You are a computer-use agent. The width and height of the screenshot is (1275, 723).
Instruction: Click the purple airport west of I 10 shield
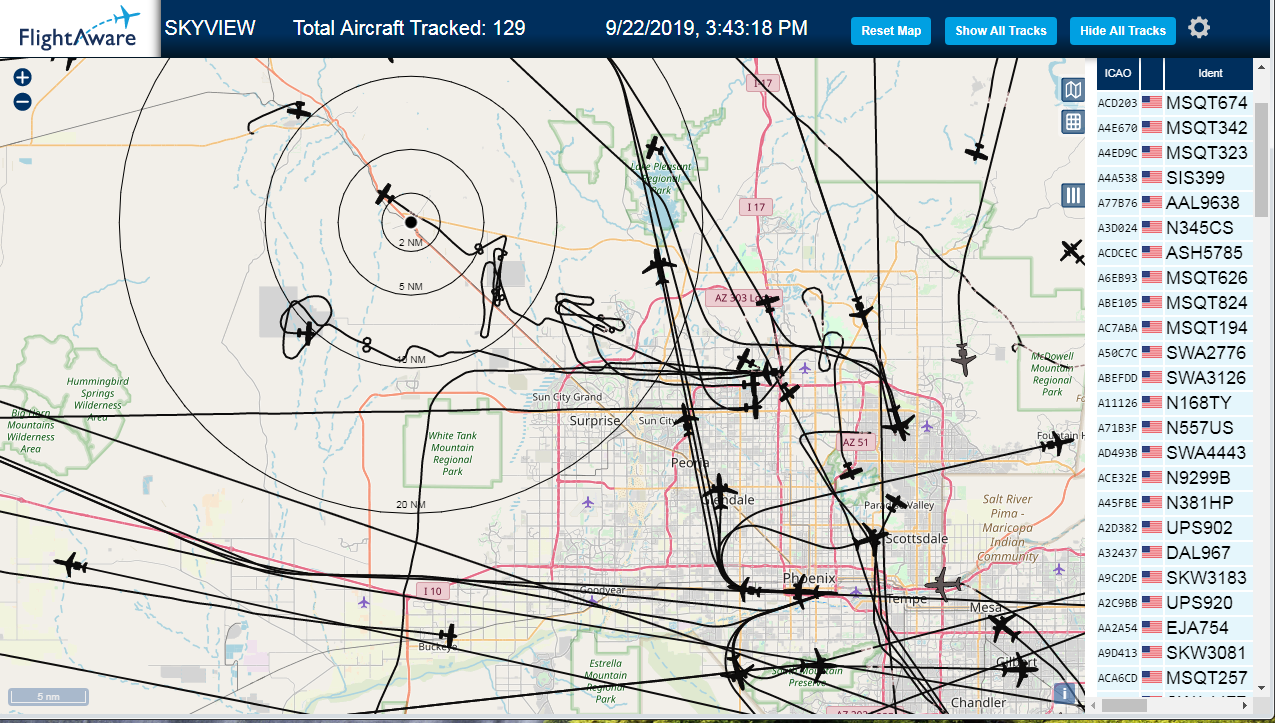tap(363, 602)
